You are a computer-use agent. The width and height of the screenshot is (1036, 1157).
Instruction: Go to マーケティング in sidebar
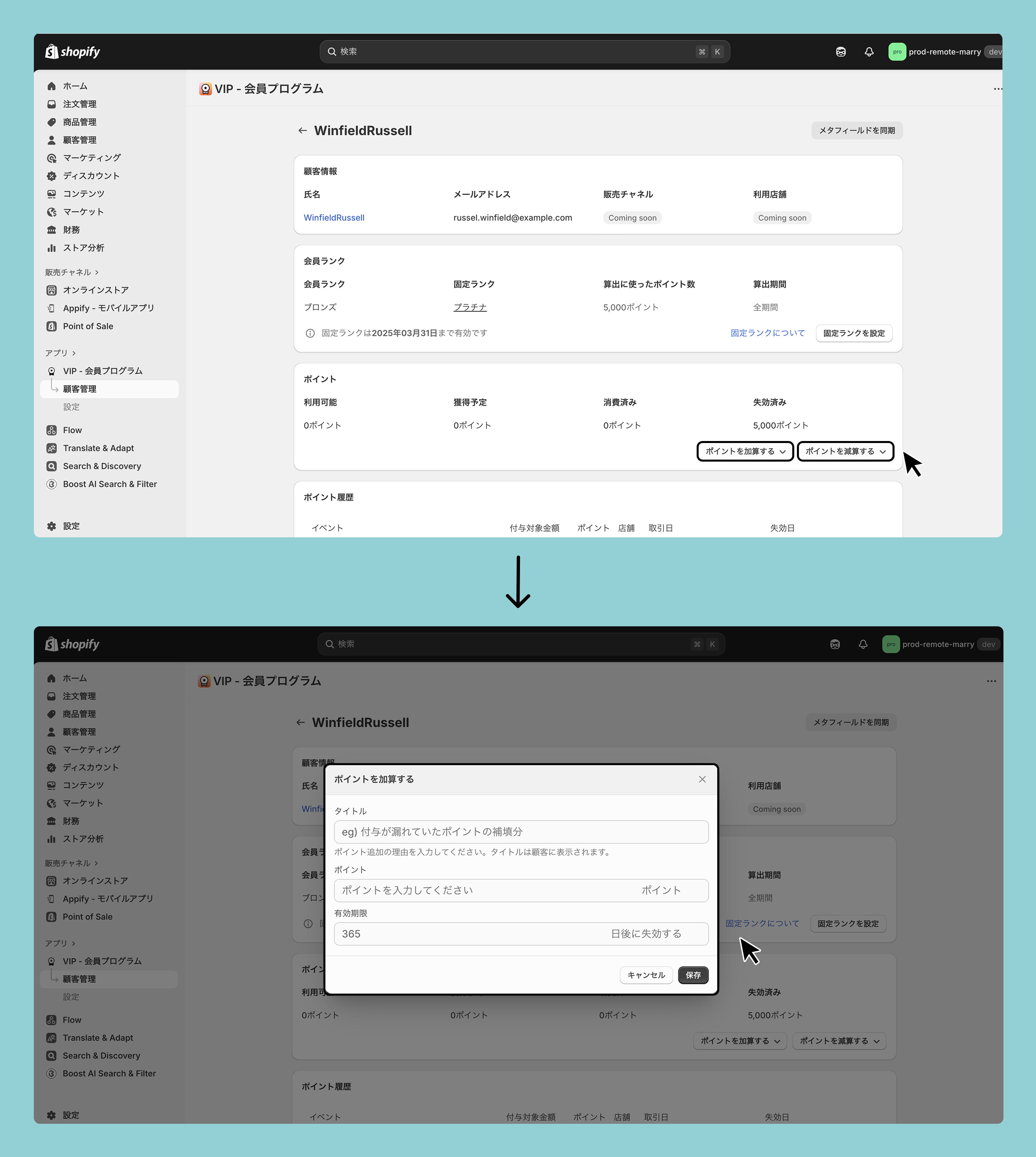tap(92, 158)
